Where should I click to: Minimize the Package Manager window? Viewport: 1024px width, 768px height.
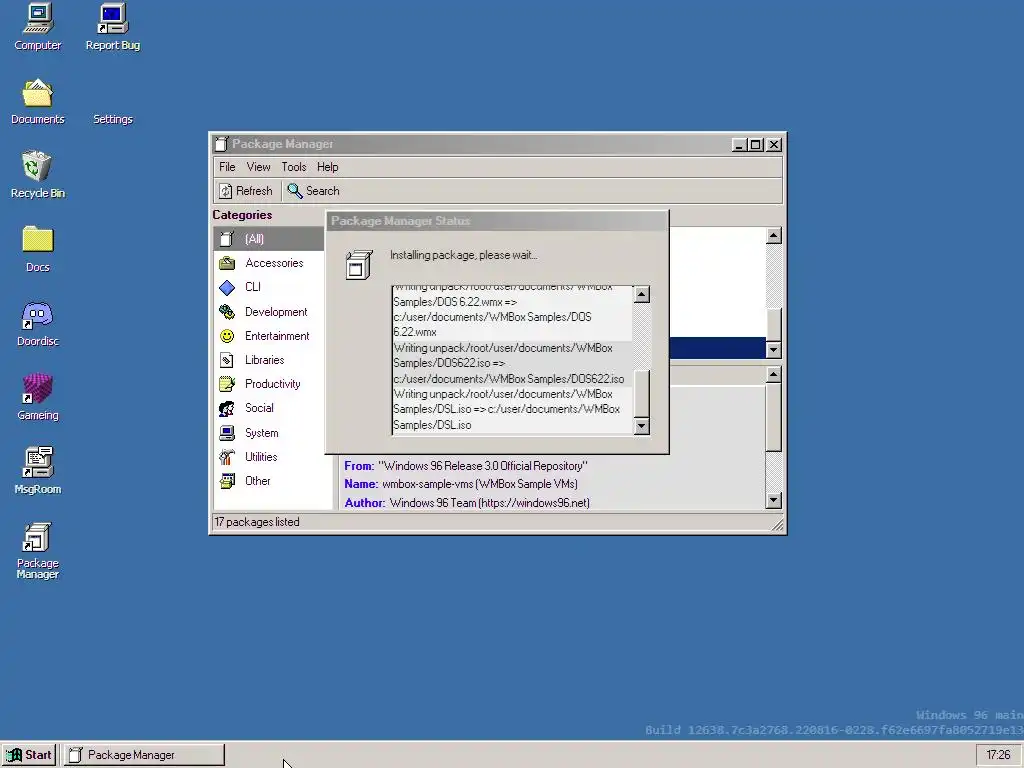pyautogui.click(x=739, y=145)
